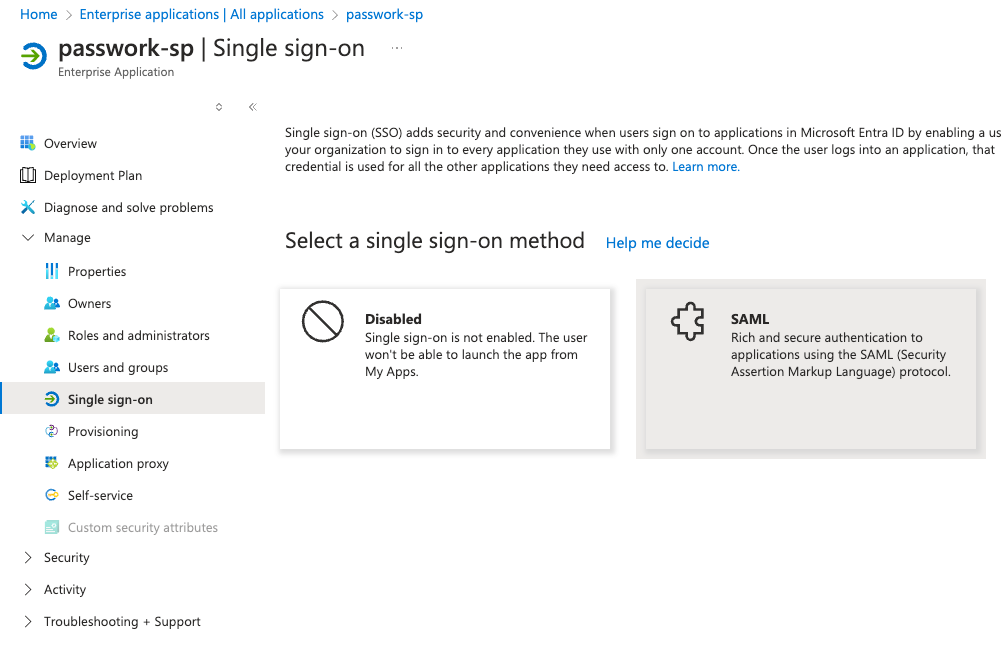Open the Overview page from the sidebar
The width and height of the screenshot is (1002, 648).
click(70, 143)
